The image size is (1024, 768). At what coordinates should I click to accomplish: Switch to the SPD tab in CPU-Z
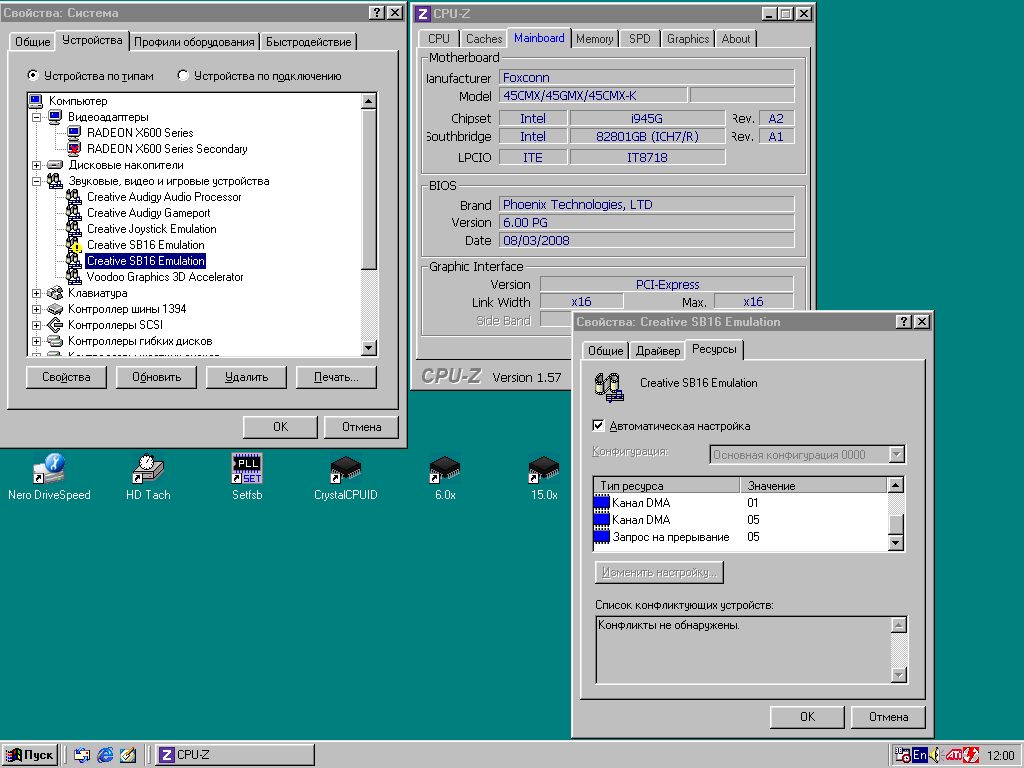(x=639, y=39)
